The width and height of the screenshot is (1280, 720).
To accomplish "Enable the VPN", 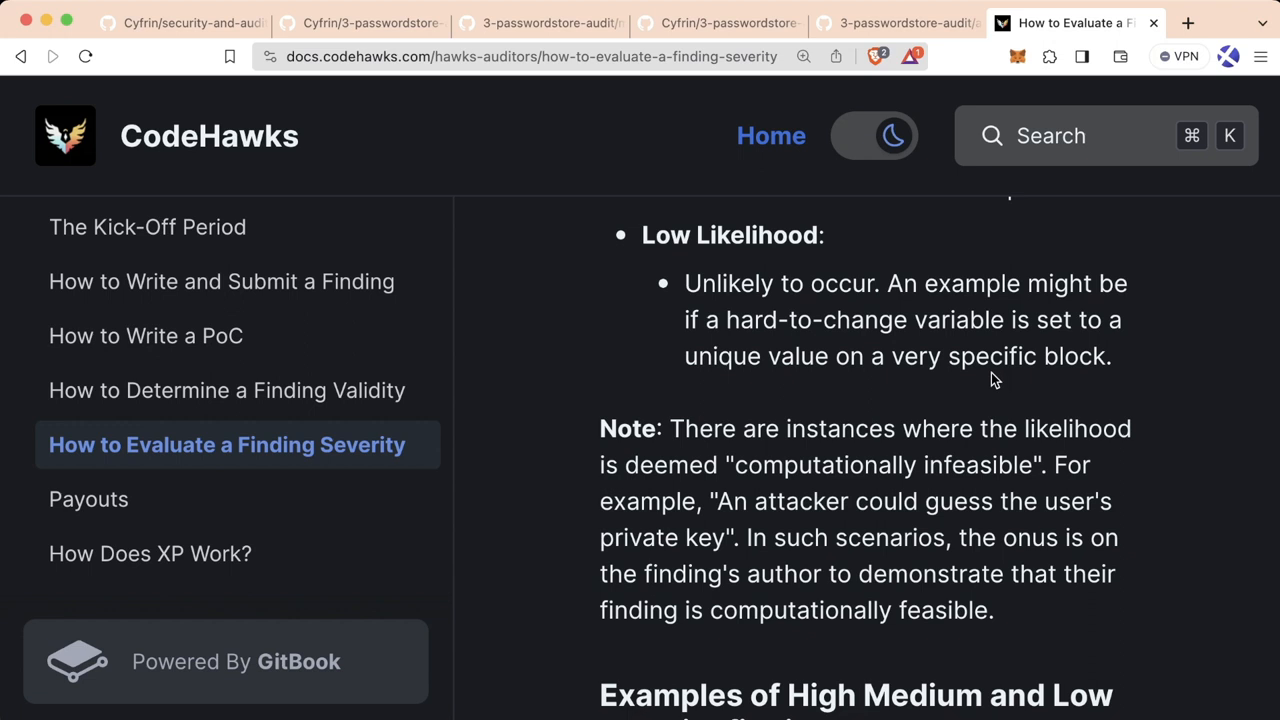I will pos(1180,56).
